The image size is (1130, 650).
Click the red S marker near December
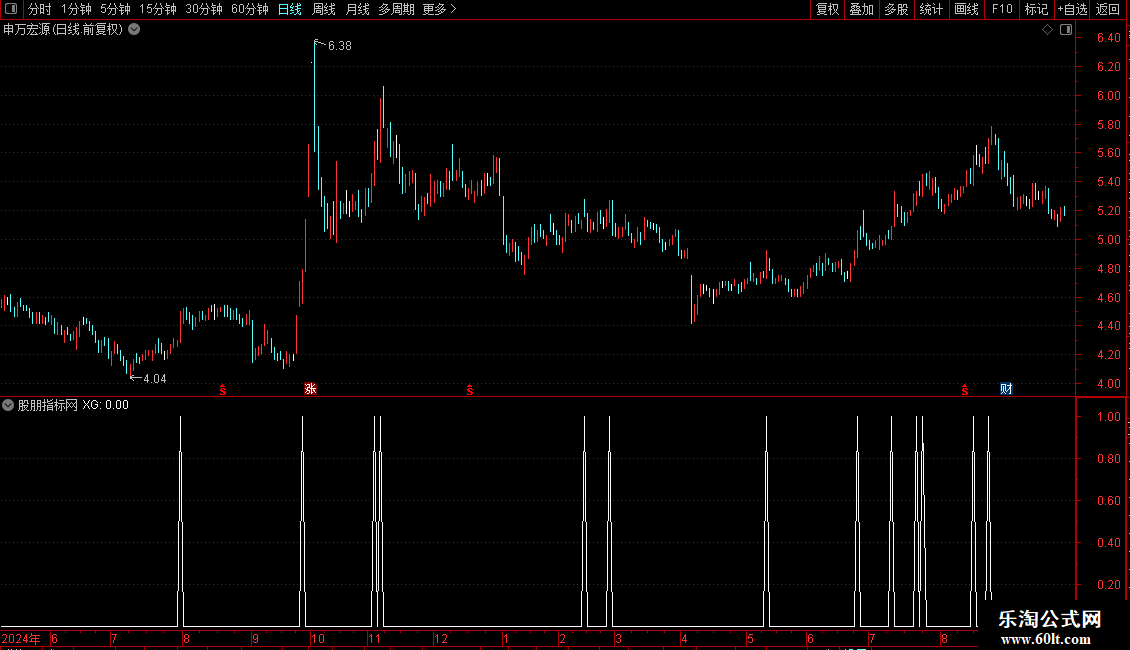(x=470, y=390)
